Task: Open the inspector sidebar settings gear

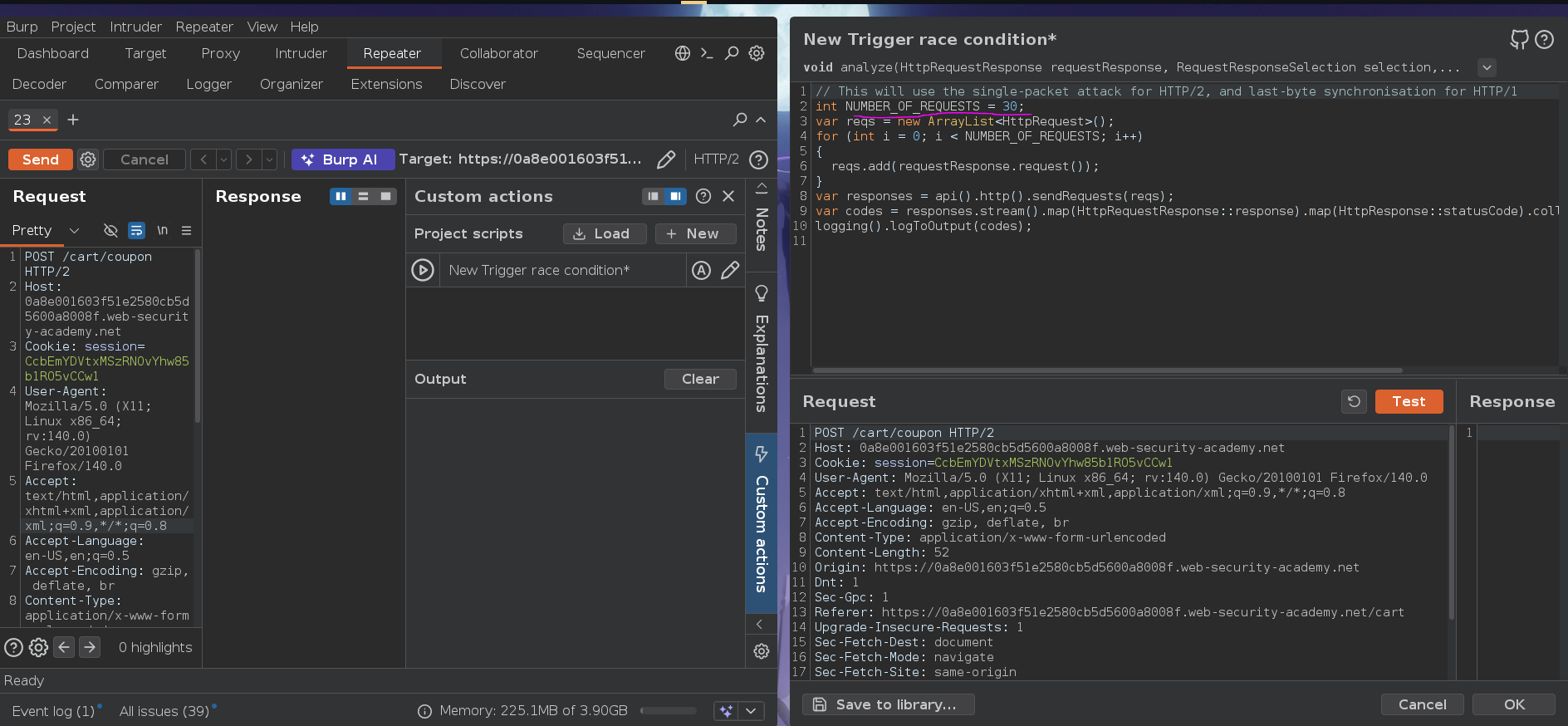Action: [x=762, y=651]
